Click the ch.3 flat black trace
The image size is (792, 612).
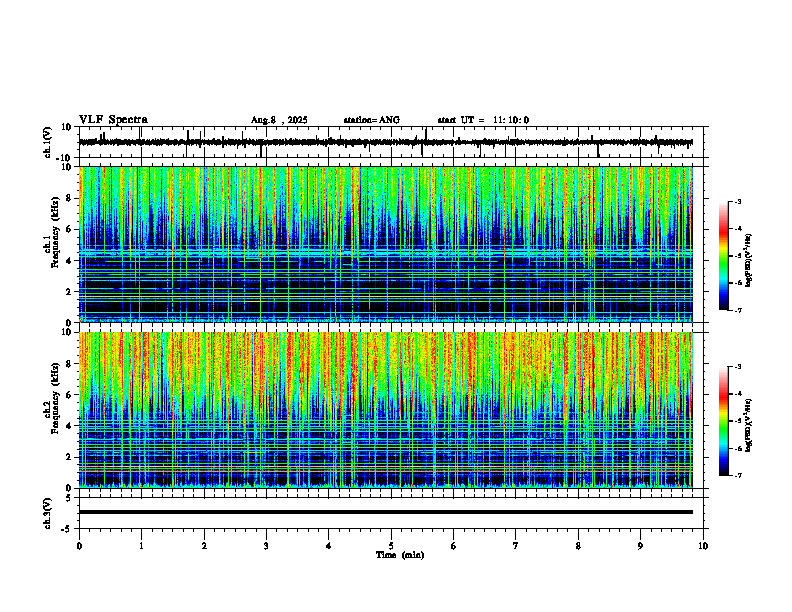386,512
